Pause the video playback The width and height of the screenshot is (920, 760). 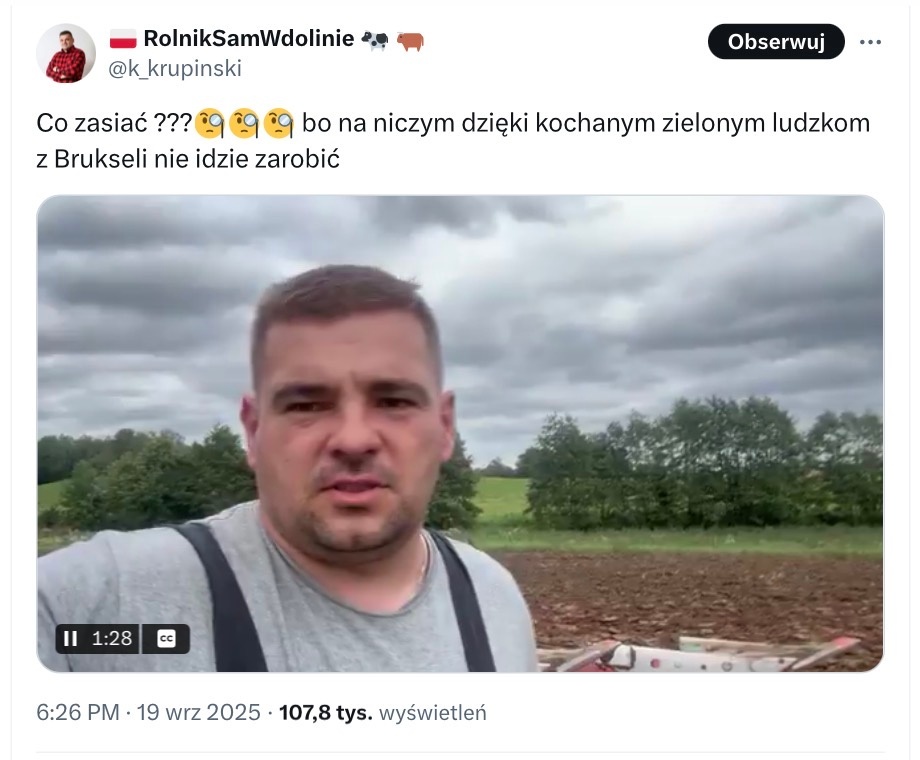click(70, 639)
